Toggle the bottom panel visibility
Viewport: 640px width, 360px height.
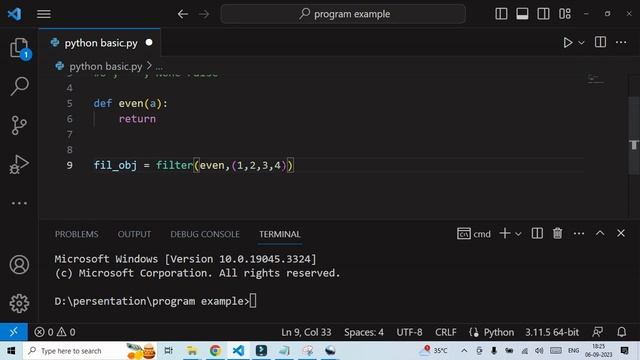click(522, 14)
